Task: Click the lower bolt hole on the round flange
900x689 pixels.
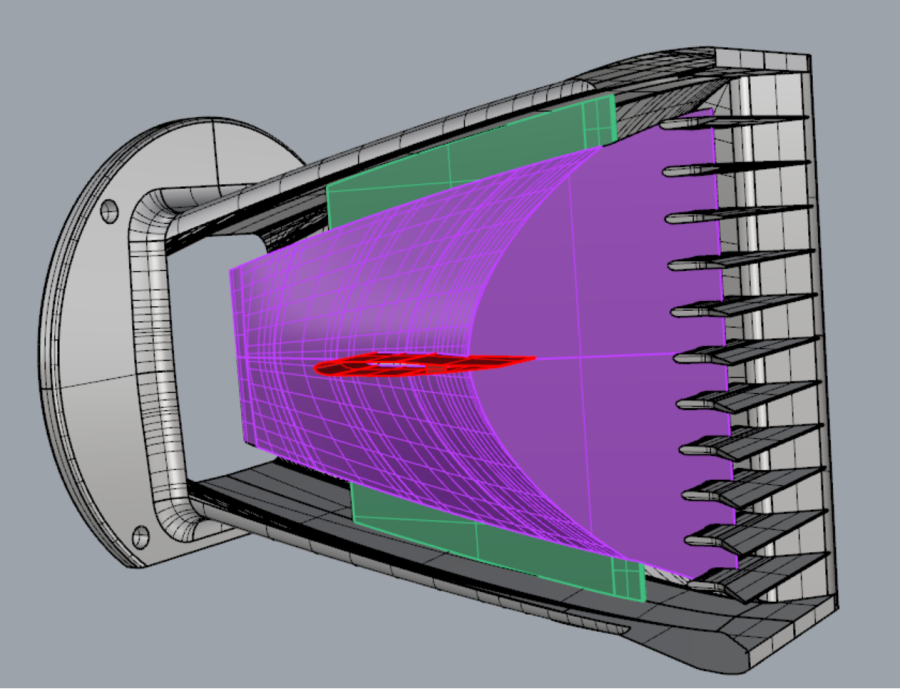Action: [x=141, y=537]
